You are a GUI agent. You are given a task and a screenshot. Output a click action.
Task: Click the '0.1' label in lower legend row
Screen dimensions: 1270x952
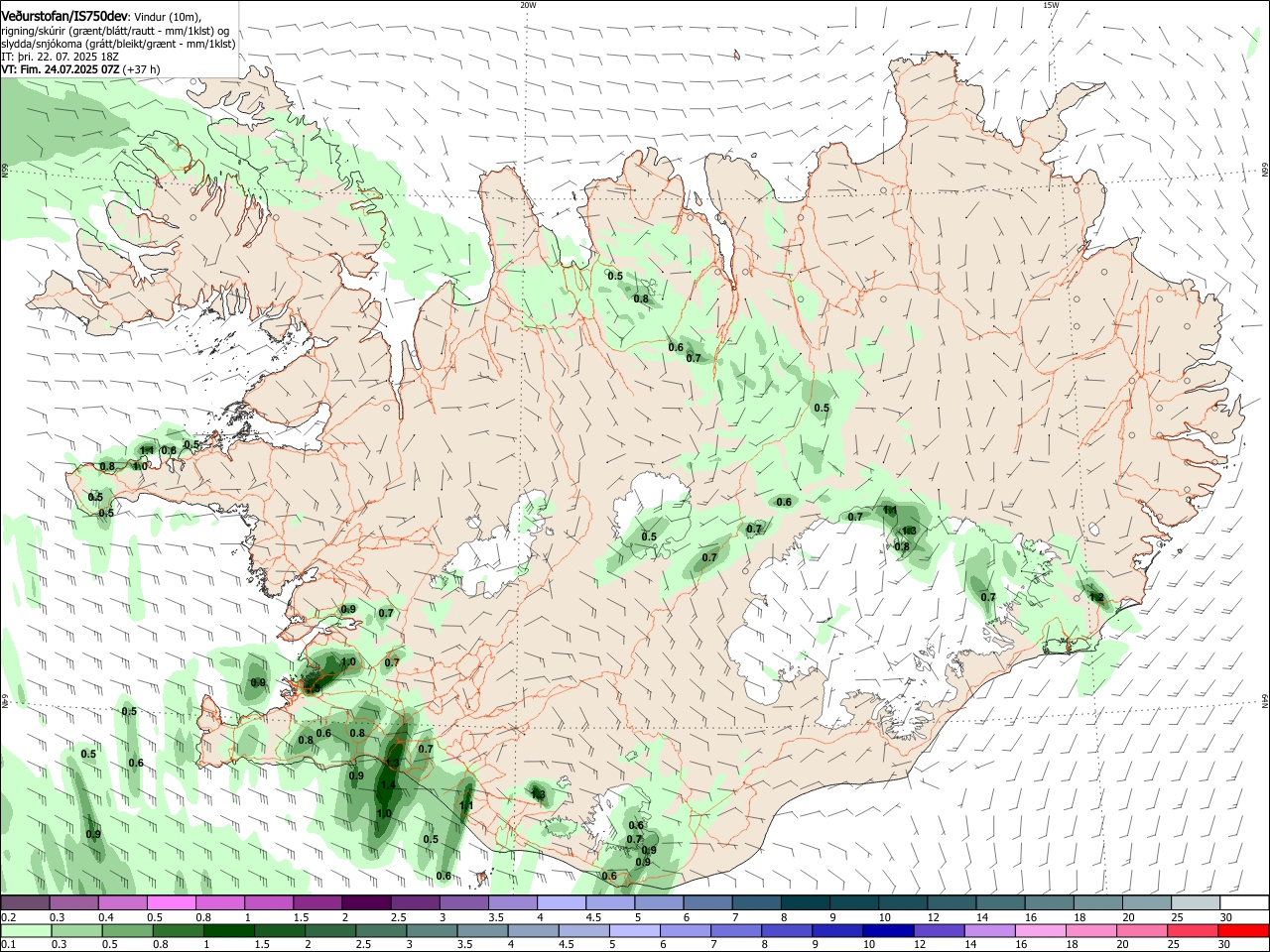9,944
